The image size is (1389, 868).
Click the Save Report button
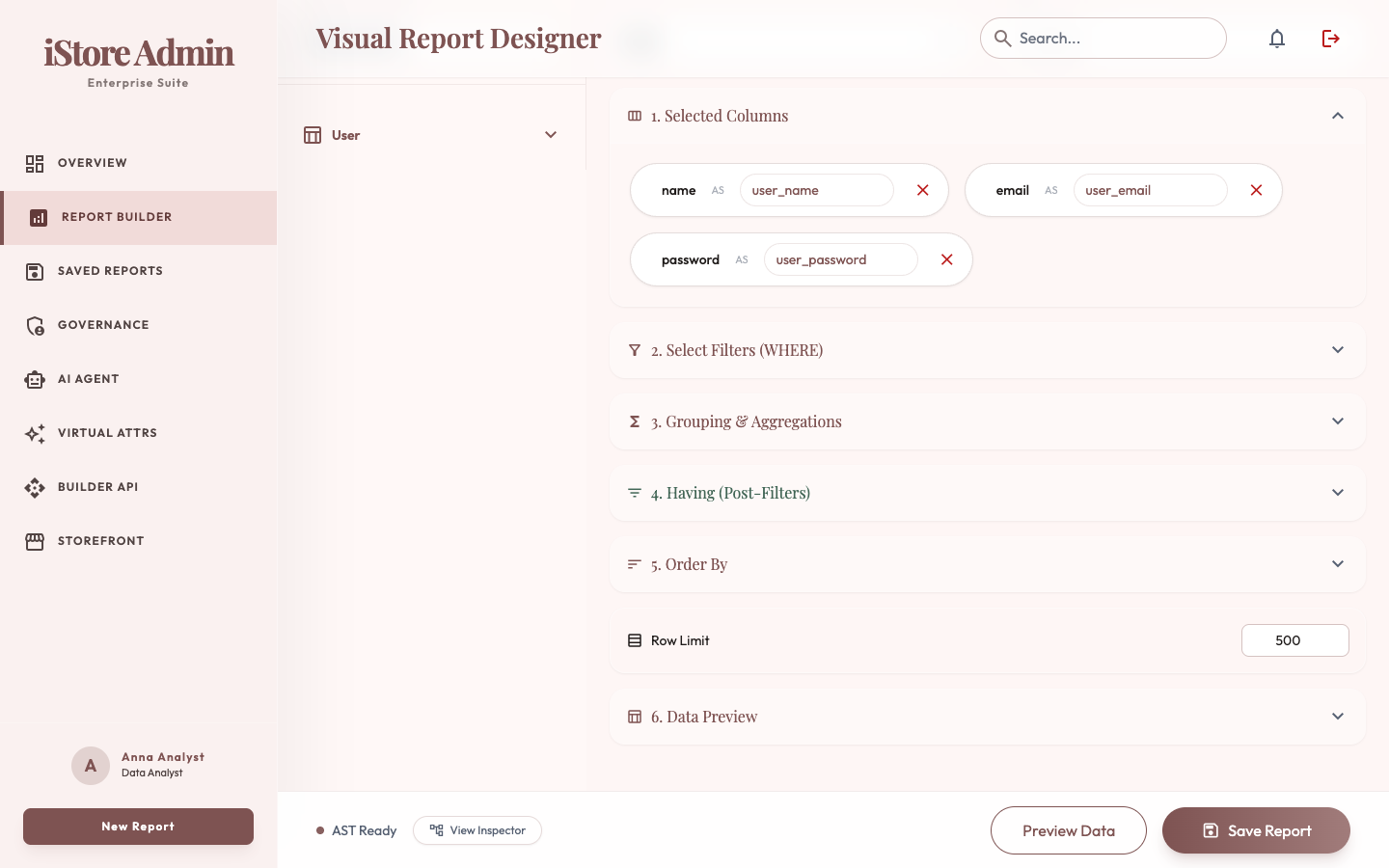[x=1256, y=830]
